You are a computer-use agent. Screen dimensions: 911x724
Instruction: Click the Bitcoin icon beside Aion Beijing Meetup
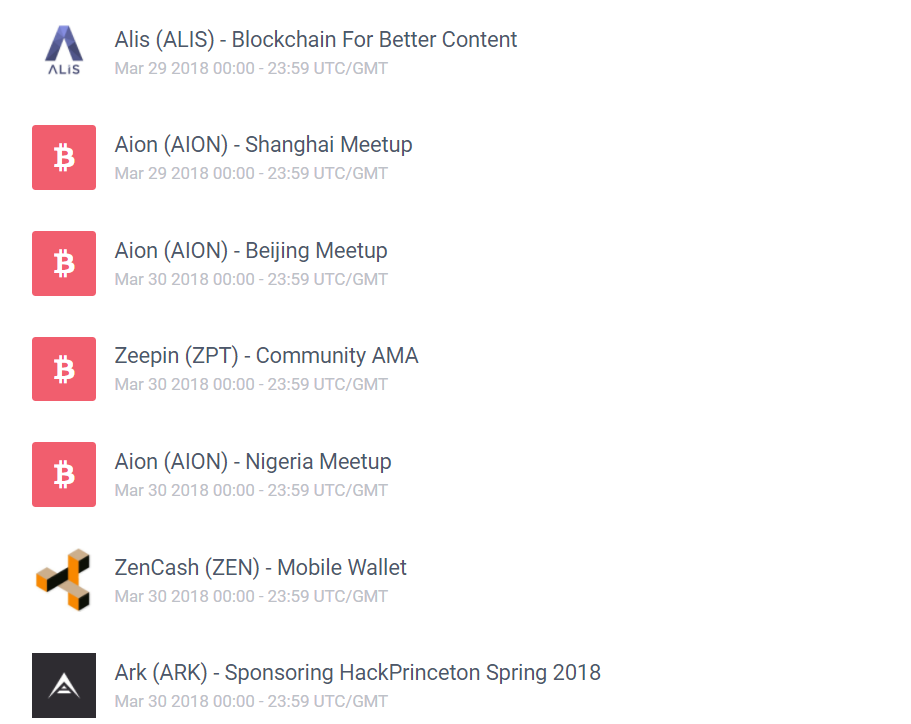click(x=64, y=263)
